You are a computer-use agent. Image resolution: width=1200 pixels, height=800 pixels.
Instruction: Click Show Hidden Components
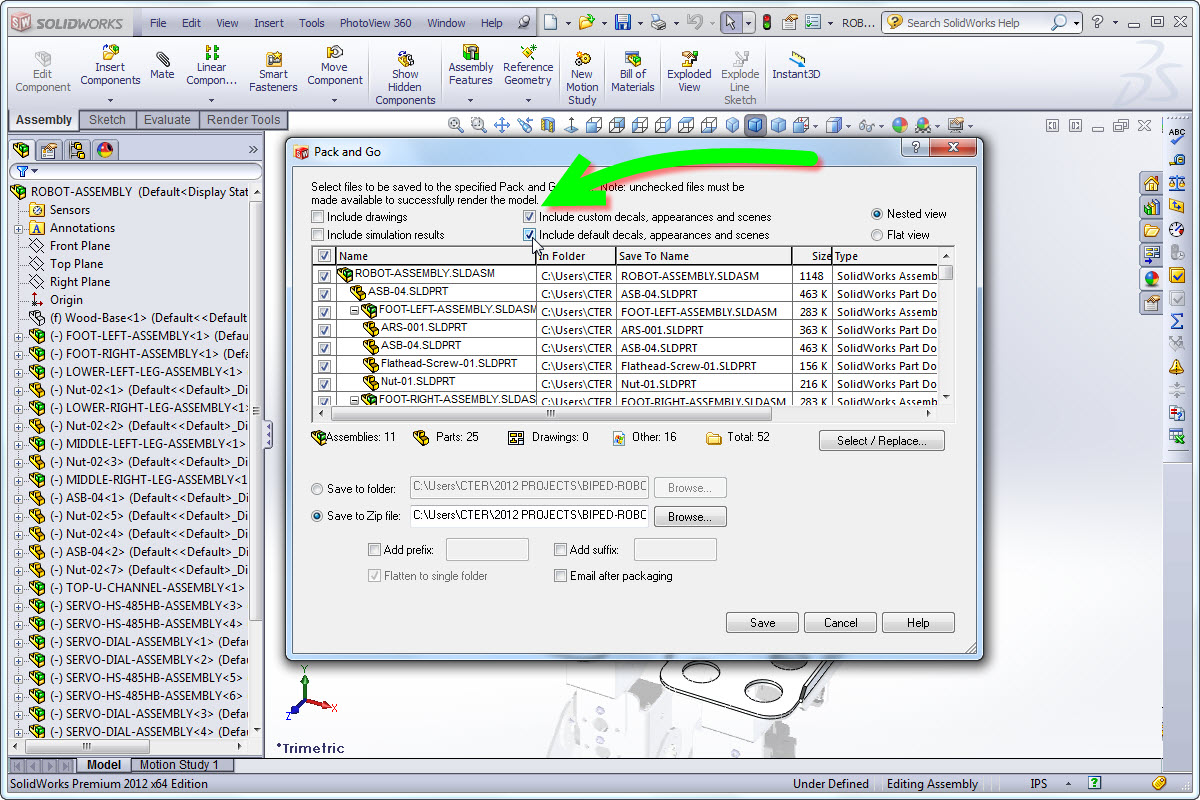click(405, 78)
